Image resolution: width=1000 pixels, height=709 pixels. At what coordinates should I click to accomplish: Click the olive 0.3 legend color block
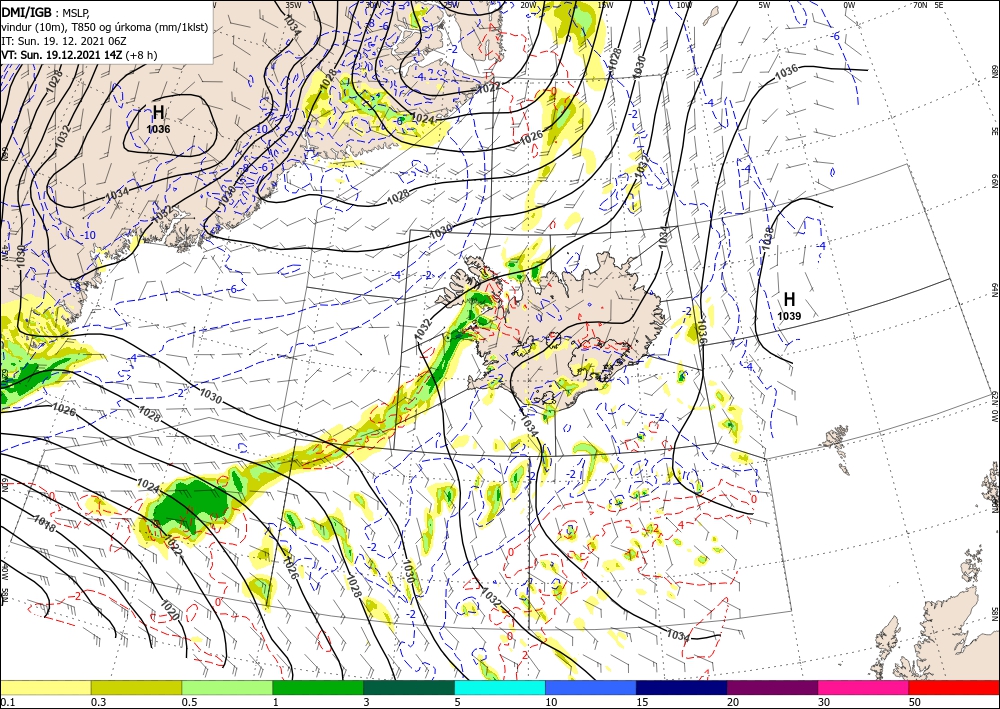136,687
